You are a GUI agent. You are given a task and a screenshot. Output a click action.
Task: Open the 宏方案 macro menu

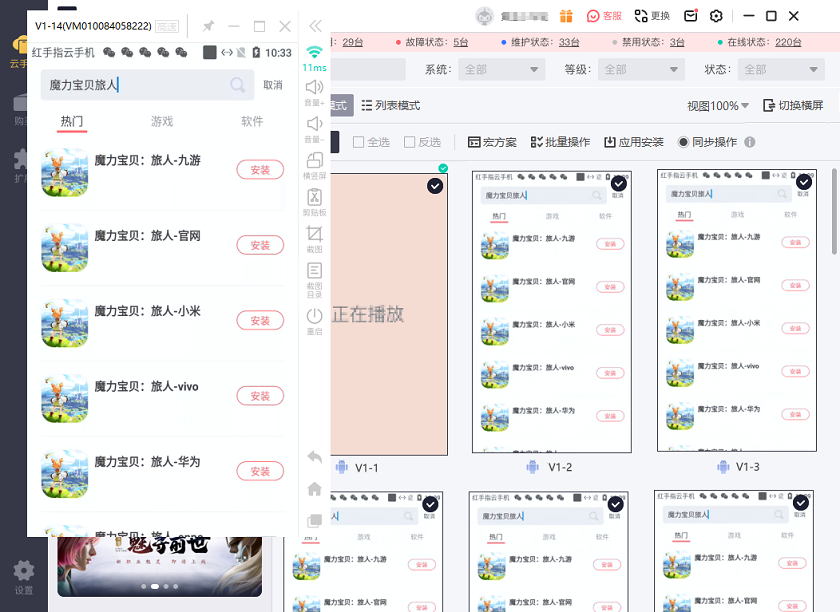click(492, 142)
